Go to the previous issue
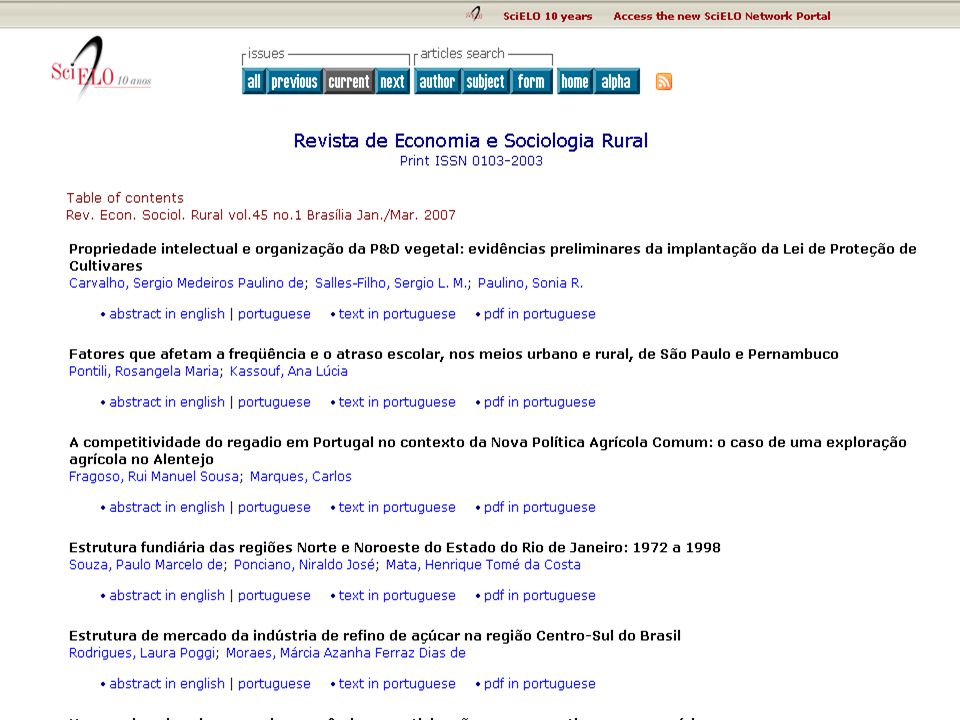Screen dimensions: 960x720 click(294, 81)
